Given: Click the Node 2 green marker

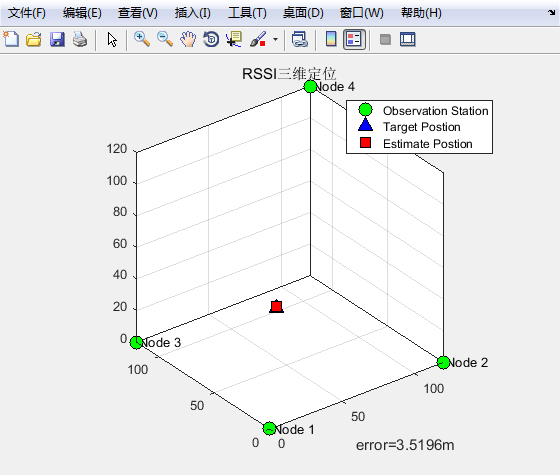Looking at the screenshot, I should tap(443, 362).
